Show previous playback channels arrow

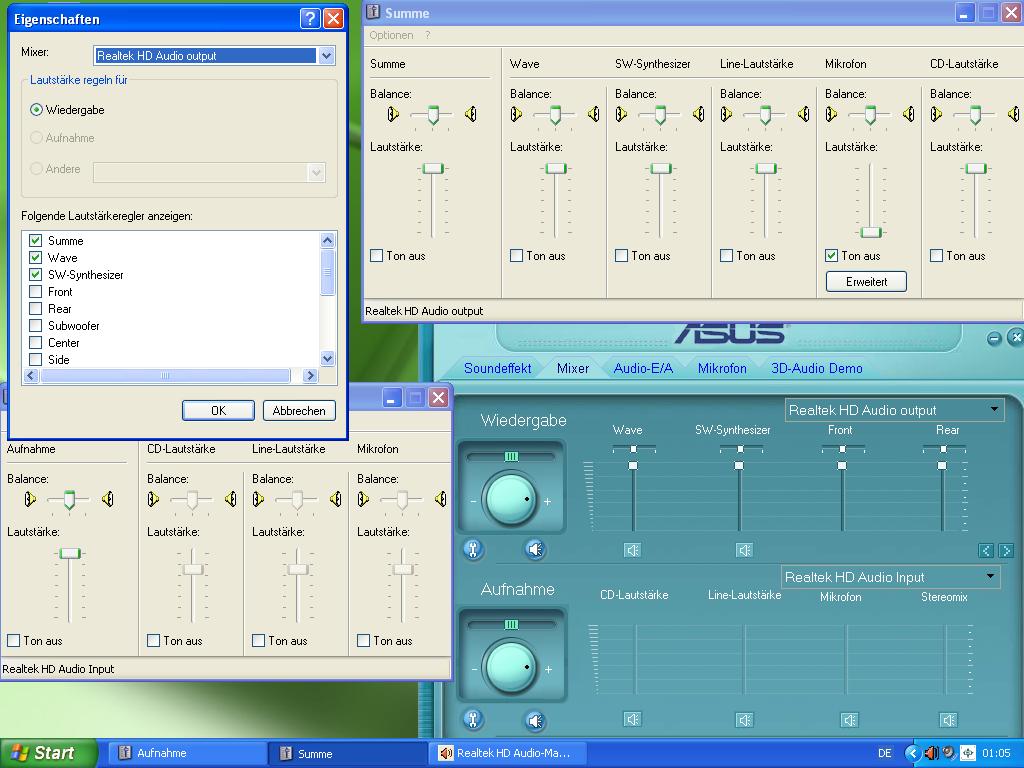click(985, 551)
